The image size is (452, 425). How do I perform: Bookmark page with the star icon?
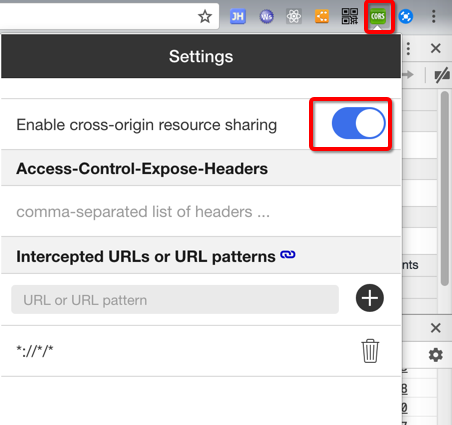205,16
